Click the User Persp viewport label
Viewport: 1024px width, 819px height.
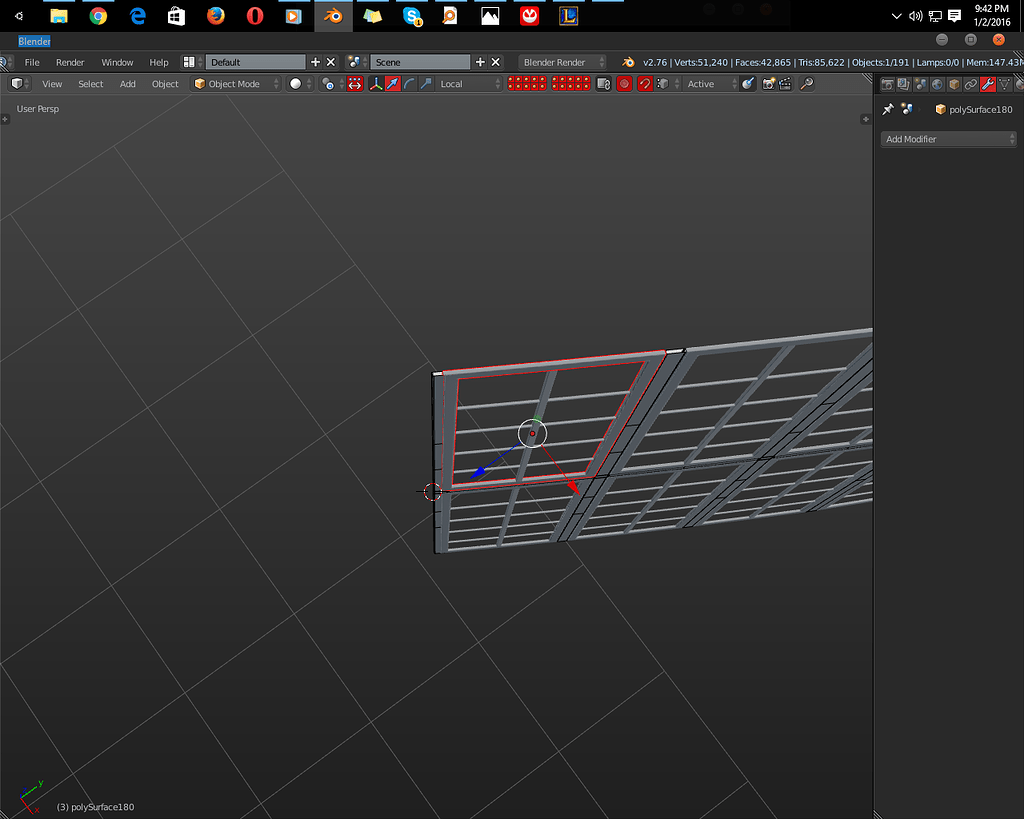[38, 108]
